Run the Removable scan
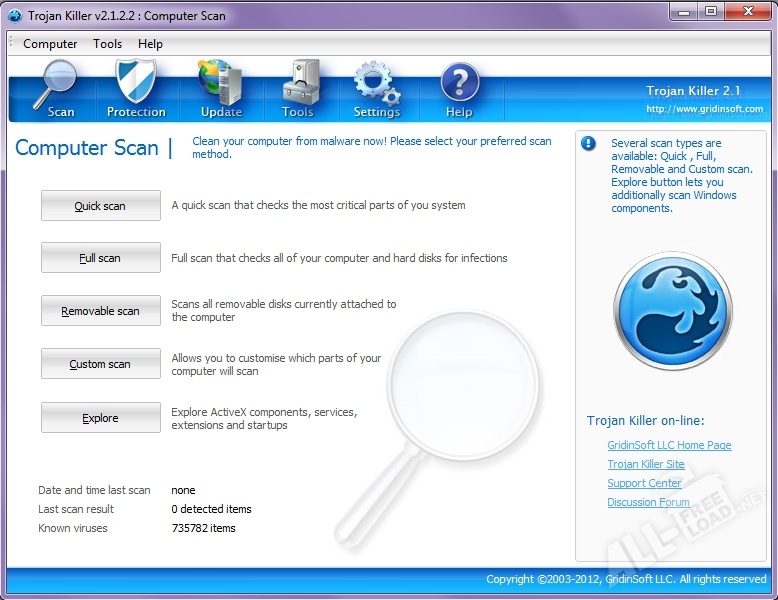The image size is (778, 600). coord(100,311)
